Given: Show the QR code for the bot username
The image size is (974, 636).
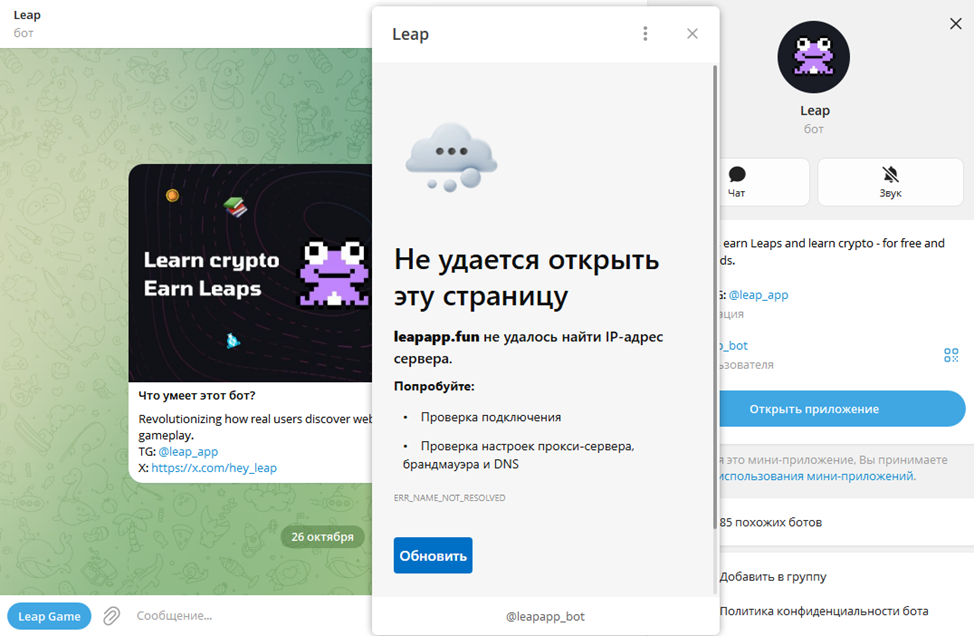Looking at the screenshot, I should click(951, 355).
